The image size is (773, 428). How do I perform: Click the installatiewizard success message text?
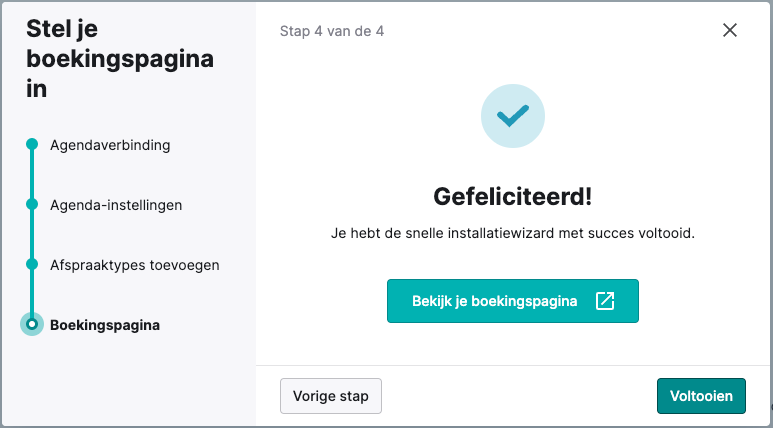click(x=513, y=233)
